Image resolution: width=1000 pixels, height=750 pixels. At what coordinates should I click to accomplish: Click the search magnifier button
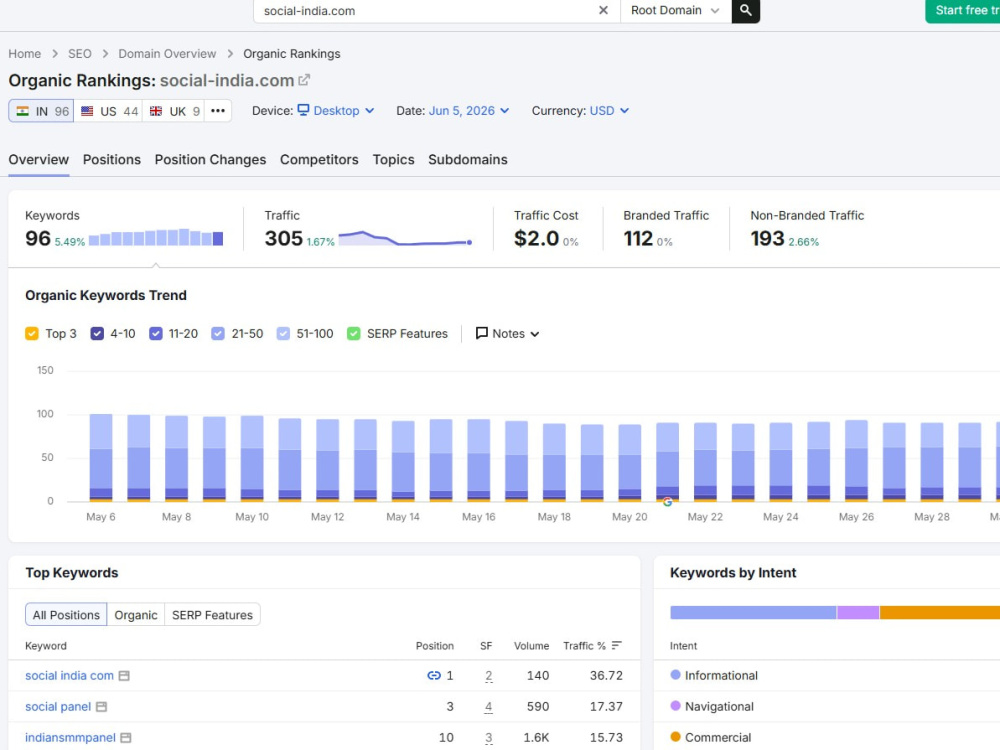tap(746, 10)
